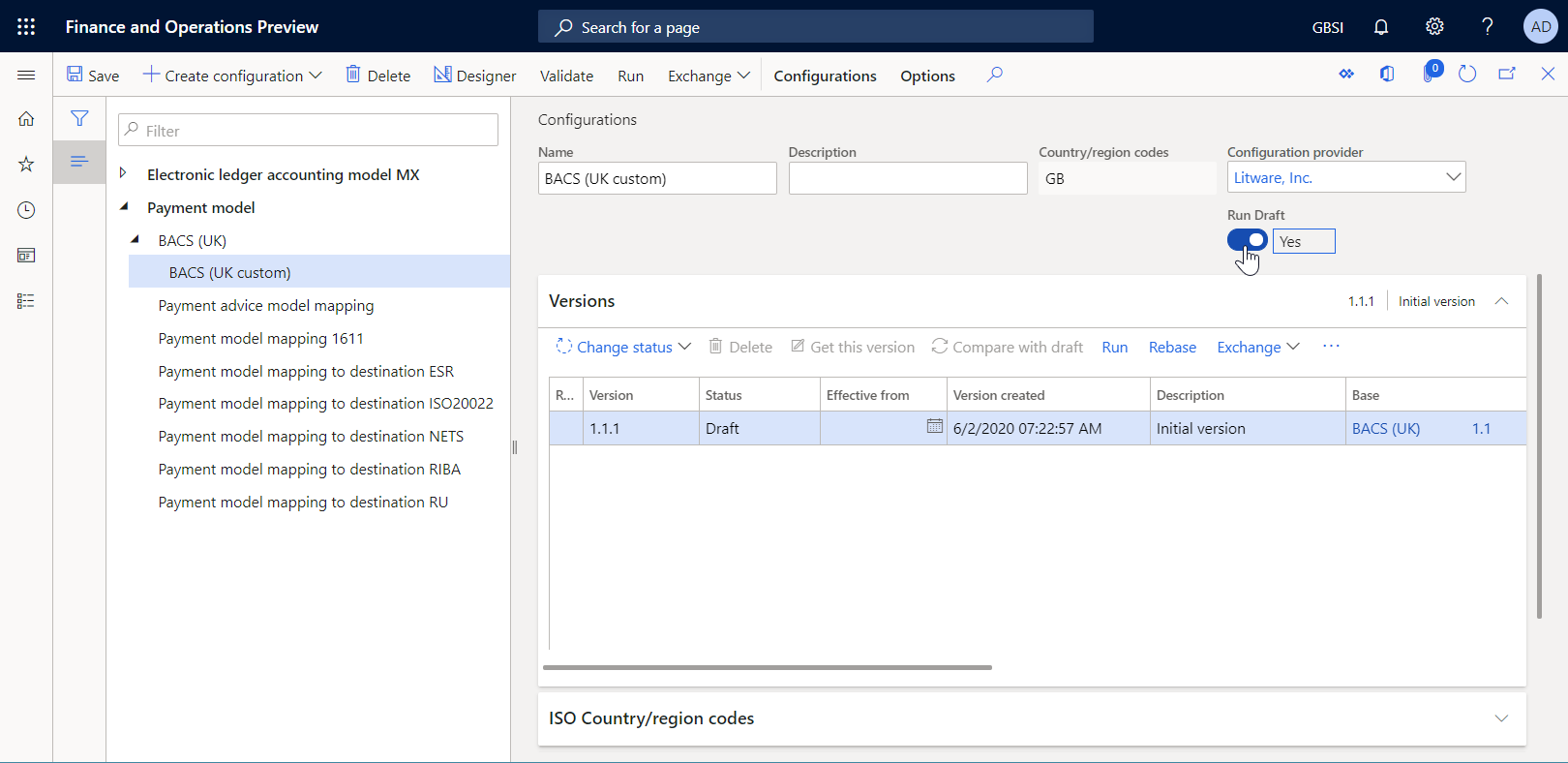Collapse BACS (UK) tree node

click(x=135, y=239)
